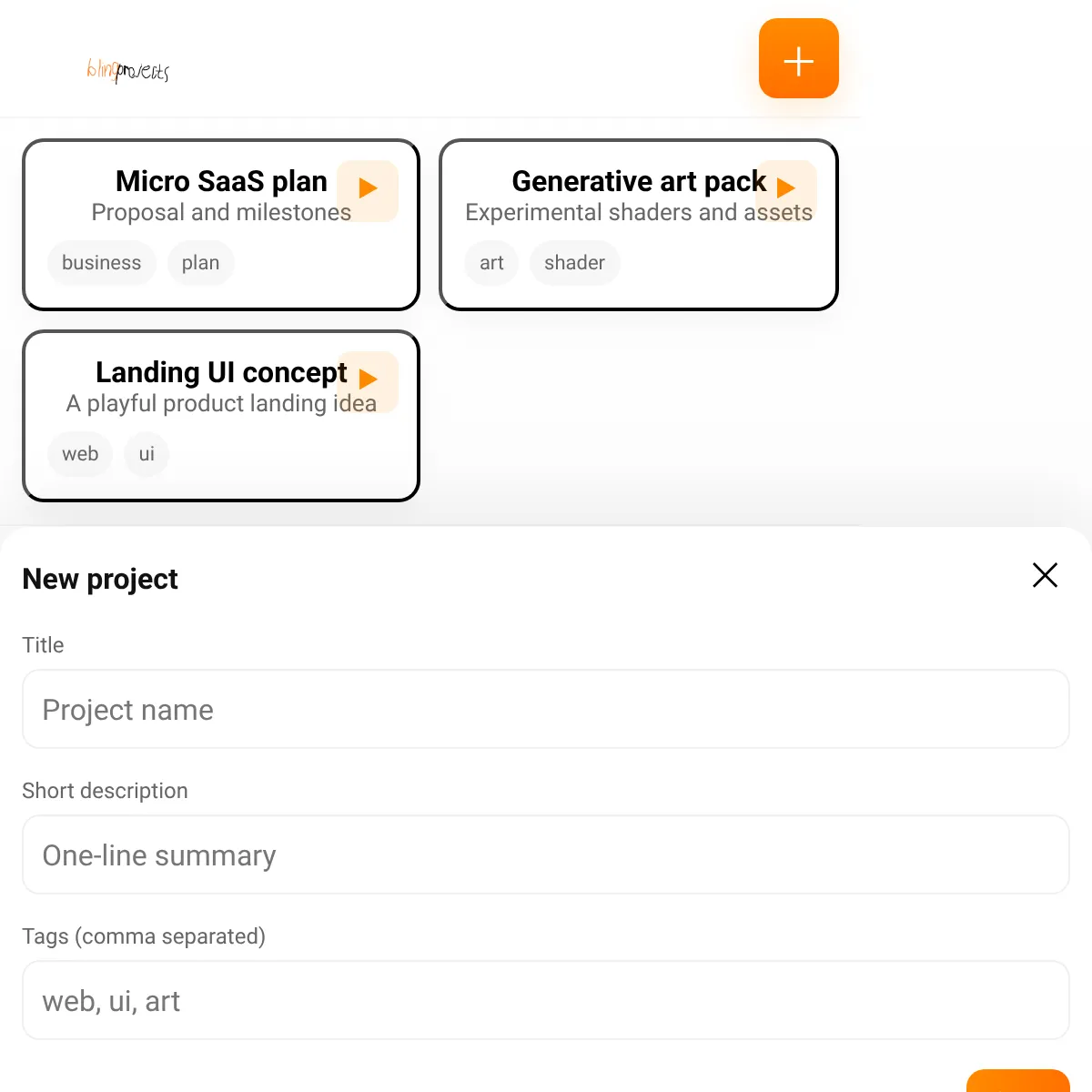Click the orange submit button at bottom
The width and height of the screenshot is (1092, 1092).
tap(1017, 1081)
